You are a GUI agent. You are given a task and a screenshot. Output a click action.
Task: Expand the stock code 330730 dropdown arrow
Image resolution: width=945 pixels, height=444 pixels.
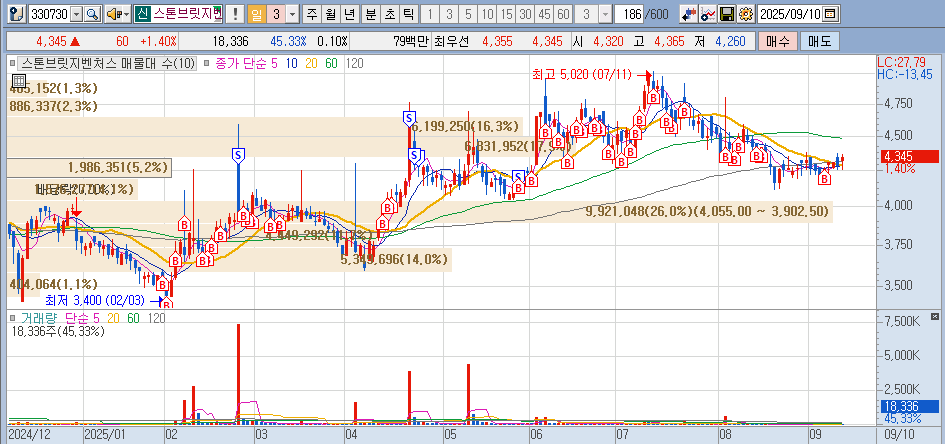(77, 14)
